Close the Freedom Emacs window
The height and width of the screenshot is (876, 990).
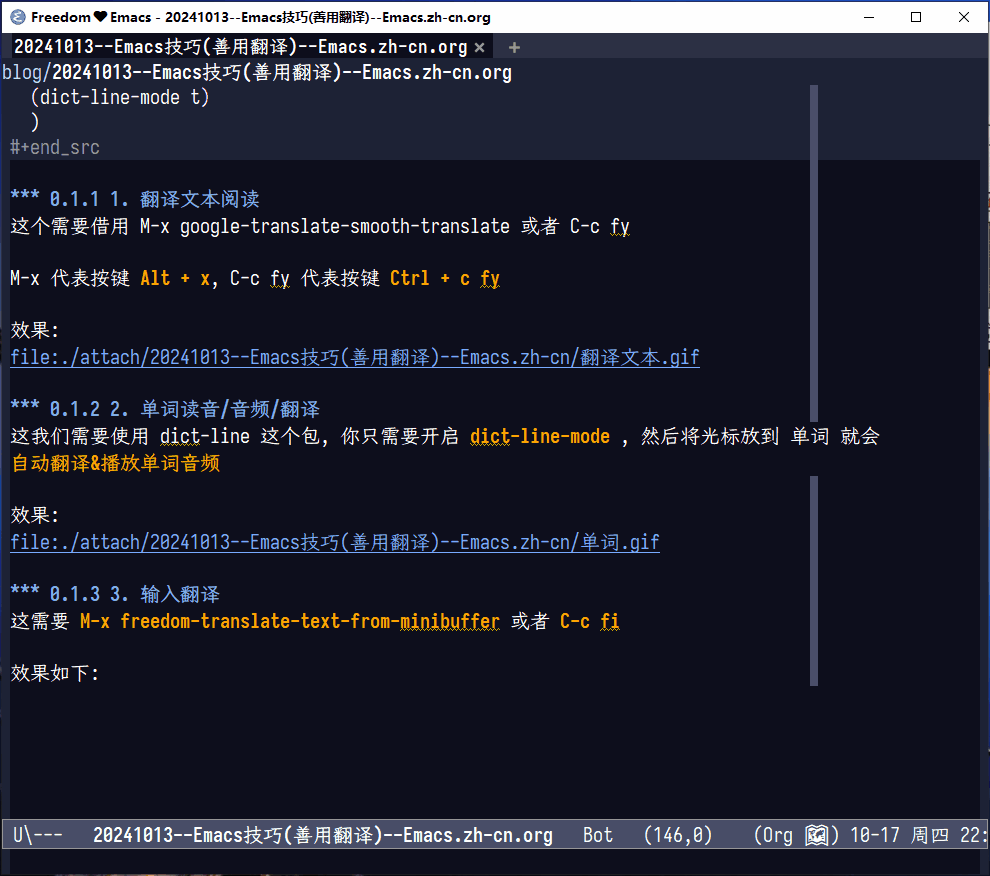963,17
